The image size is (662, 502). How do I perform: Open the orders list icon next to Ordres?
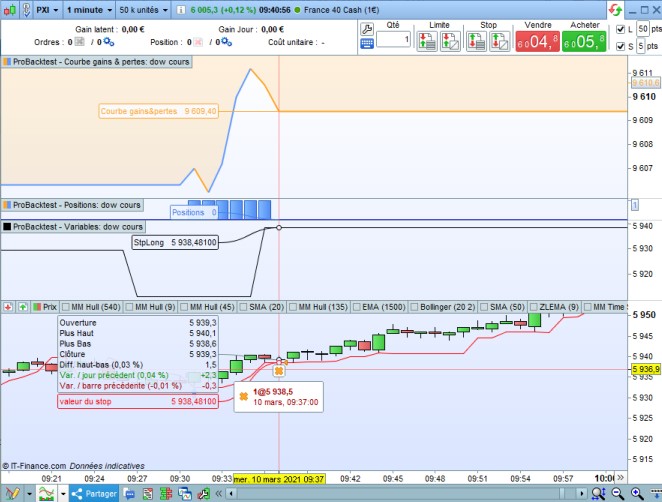click(x=79, y=42)
